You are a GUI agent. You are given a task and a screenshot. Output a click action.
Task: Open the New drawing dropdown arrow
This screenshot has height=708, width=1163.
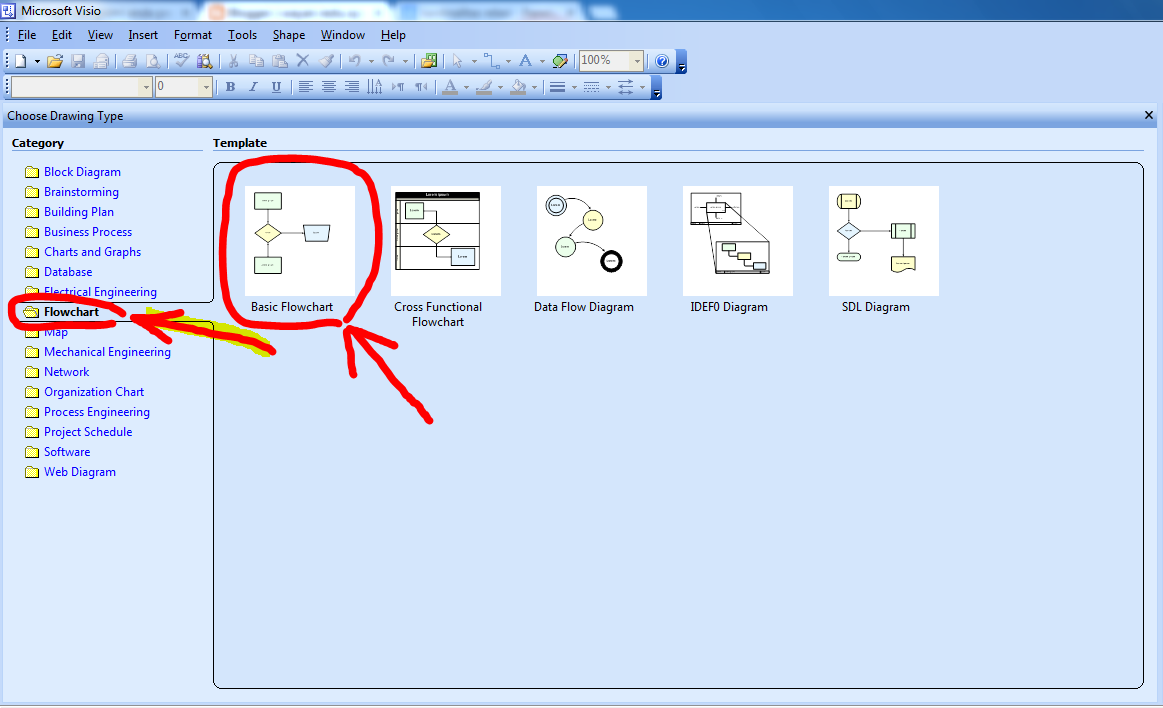click(37, 62)
